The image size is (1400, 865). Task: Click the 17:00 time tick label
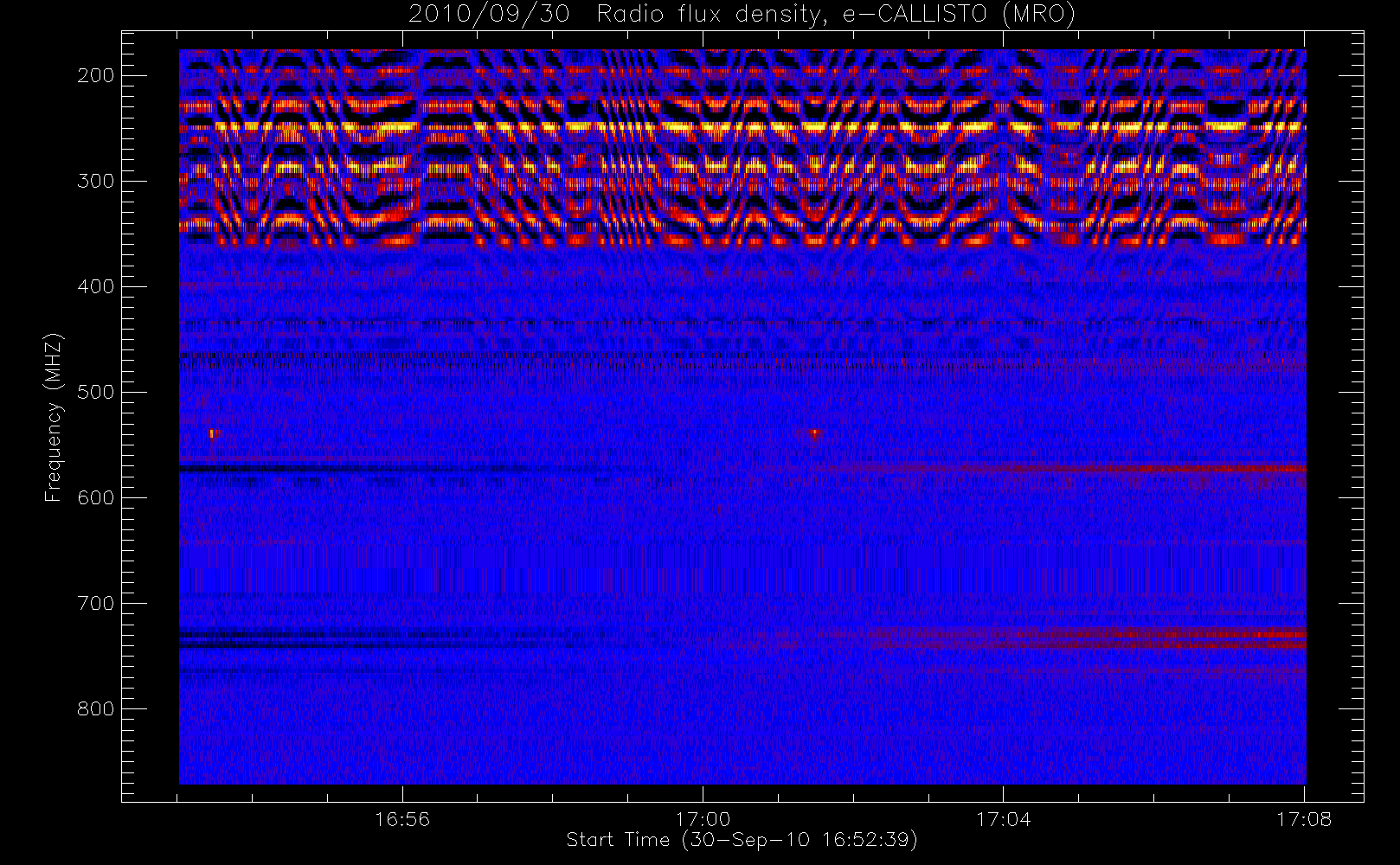point(703,819)
